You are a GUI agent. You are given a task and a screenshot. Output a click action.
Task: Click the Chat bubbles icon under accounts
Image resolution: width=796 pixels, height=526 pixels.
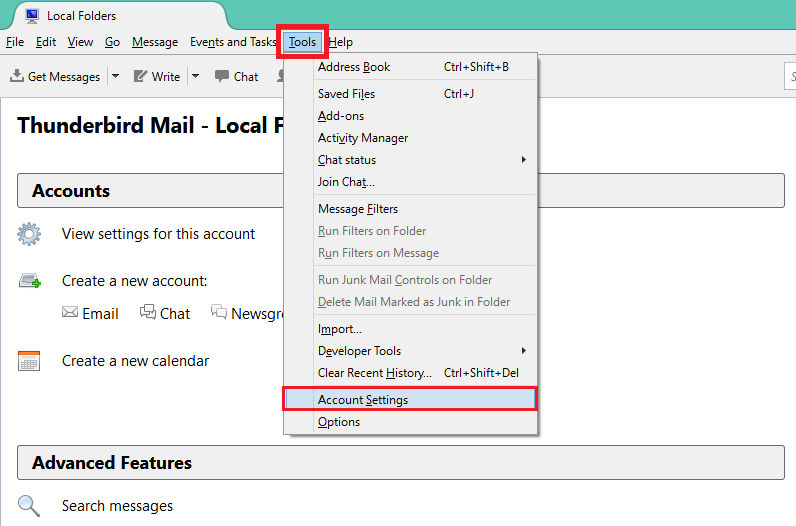click(148, 312)
